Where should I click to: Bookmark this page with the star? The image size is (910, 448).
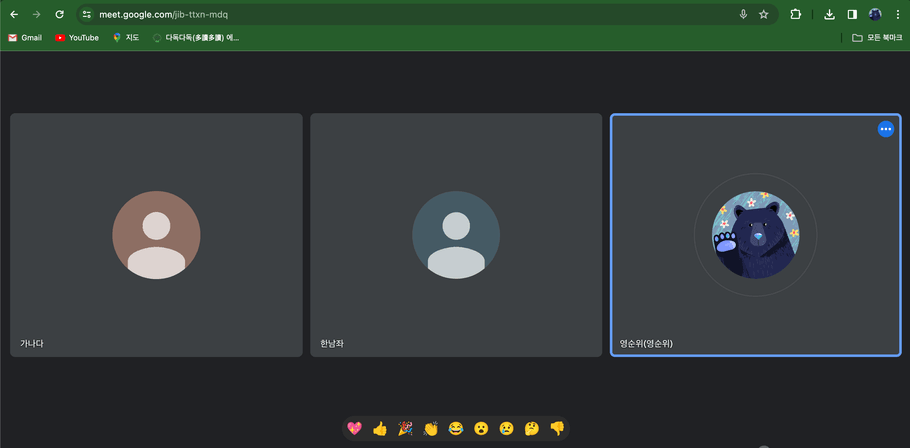(x=764, y=15)
